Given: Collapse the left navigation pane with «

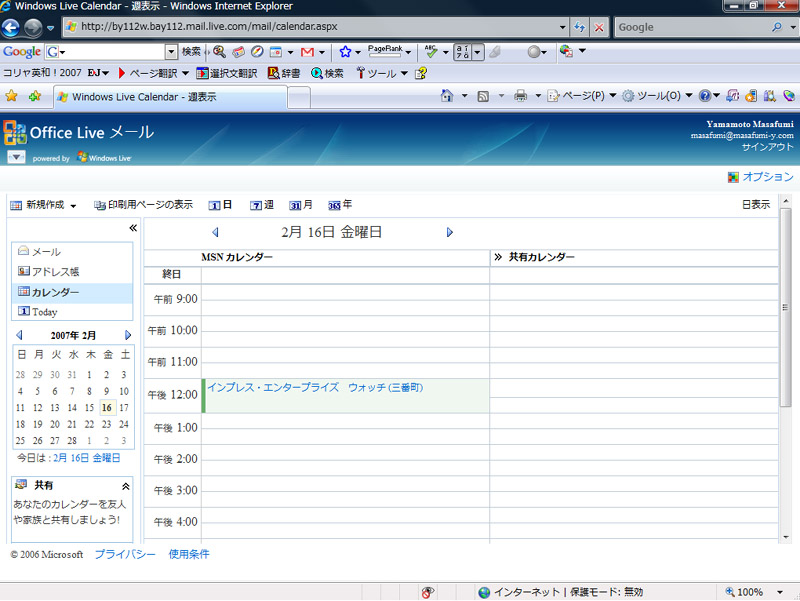Looking at the screenshot, I should pos(133,228).
